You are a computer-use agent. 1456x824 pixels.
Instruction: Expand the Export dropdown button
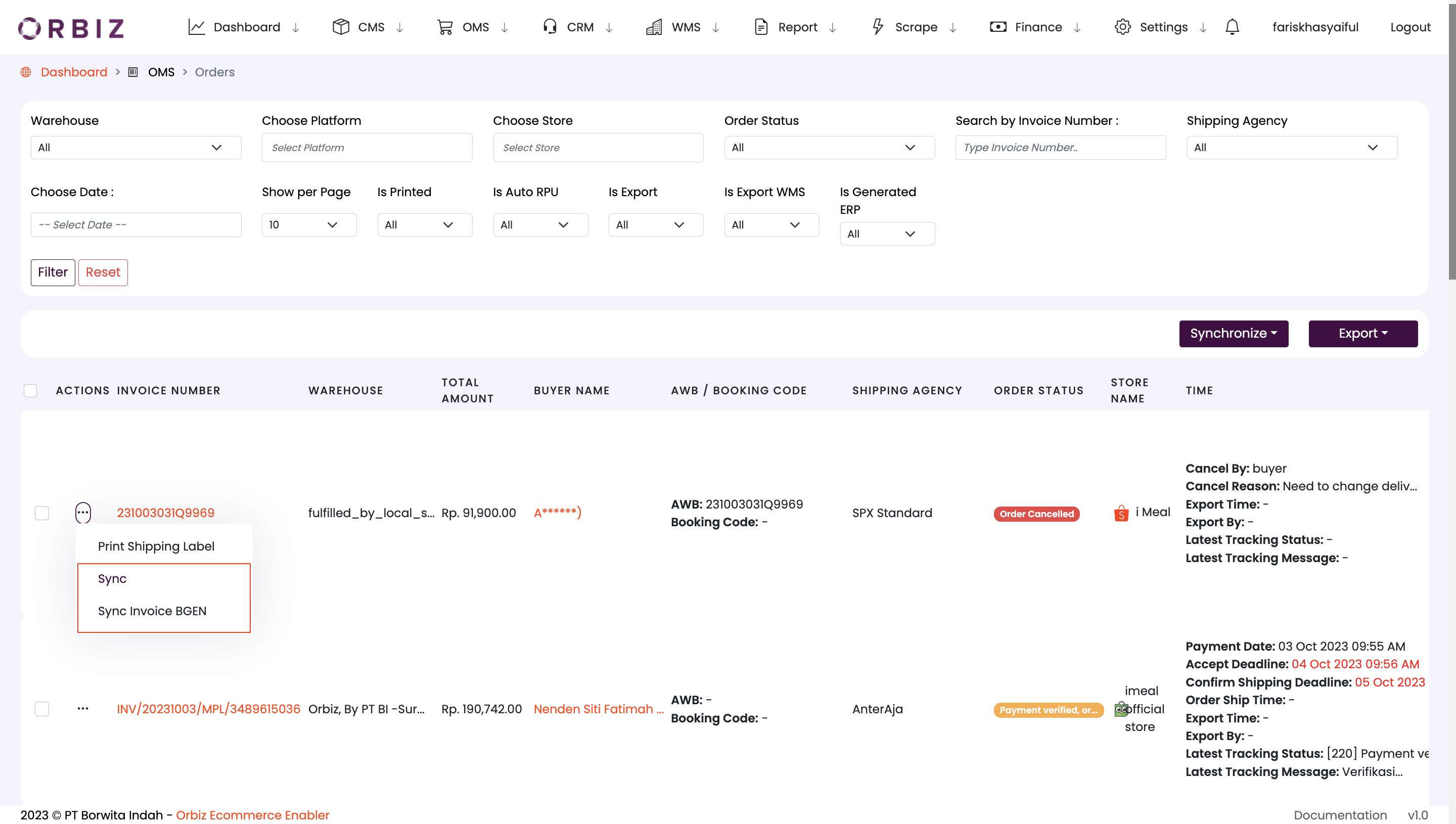point(1362,334)
